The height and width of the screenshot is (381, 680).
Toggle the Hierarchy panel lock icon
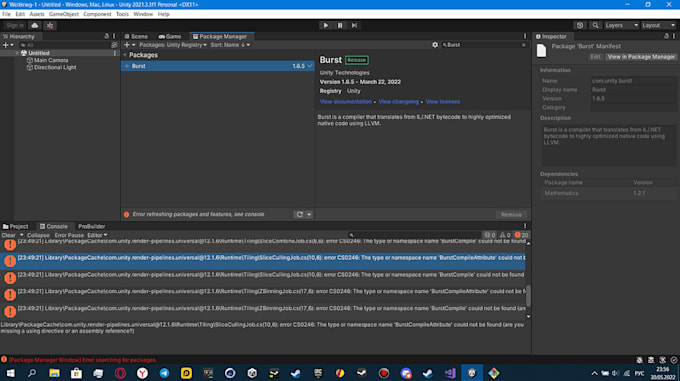tap(107, 36)
